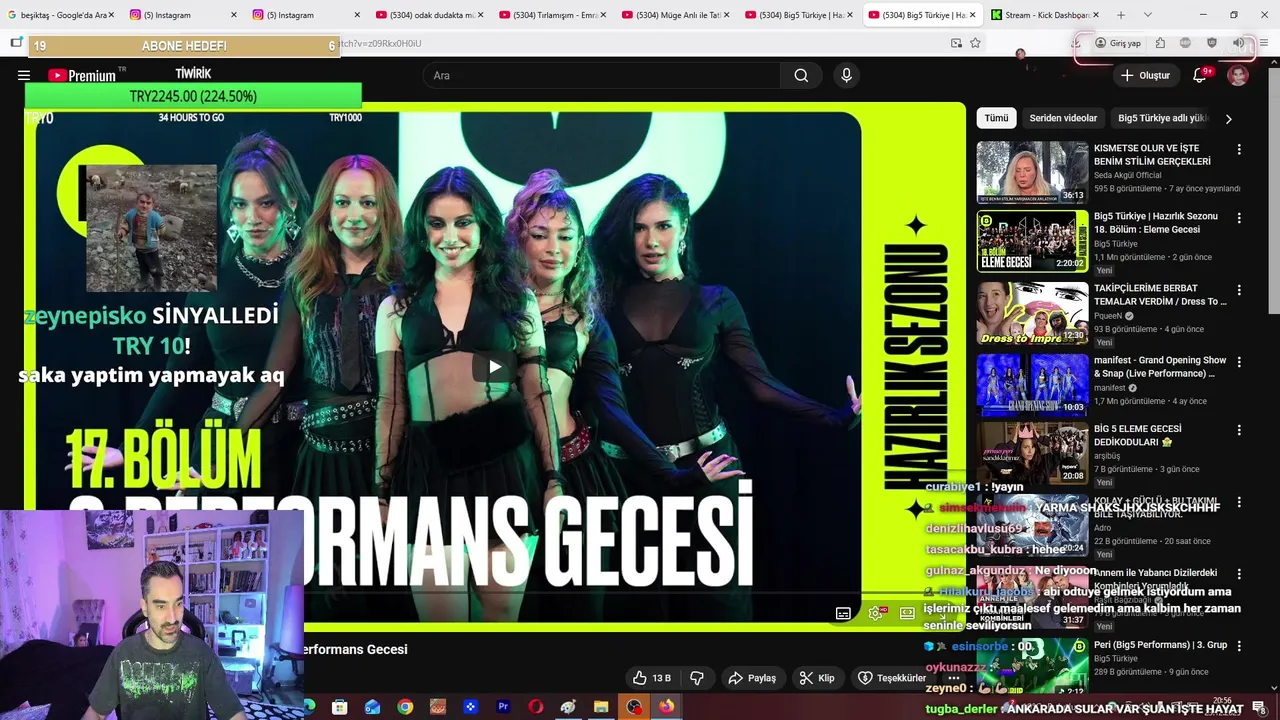
Task: Open the notifications bell
Action: 1200,75
